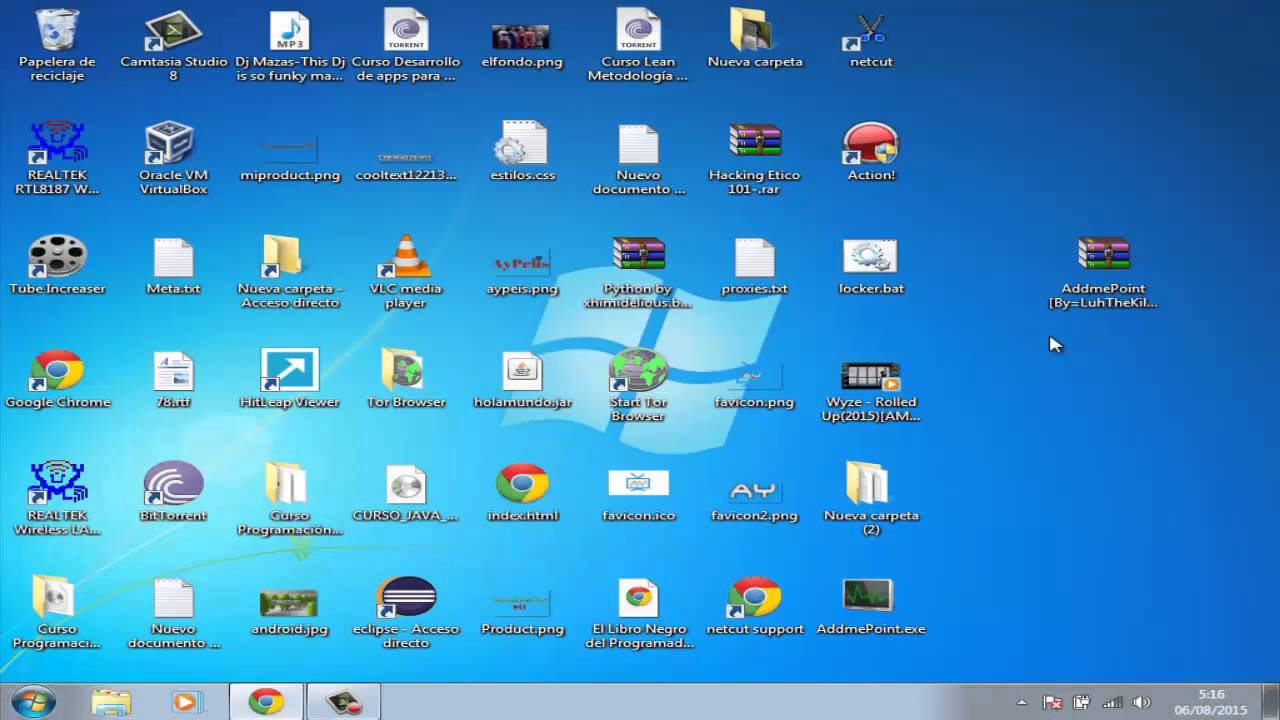Select elfondo.png image file
1280x720 pixels.
521,37
